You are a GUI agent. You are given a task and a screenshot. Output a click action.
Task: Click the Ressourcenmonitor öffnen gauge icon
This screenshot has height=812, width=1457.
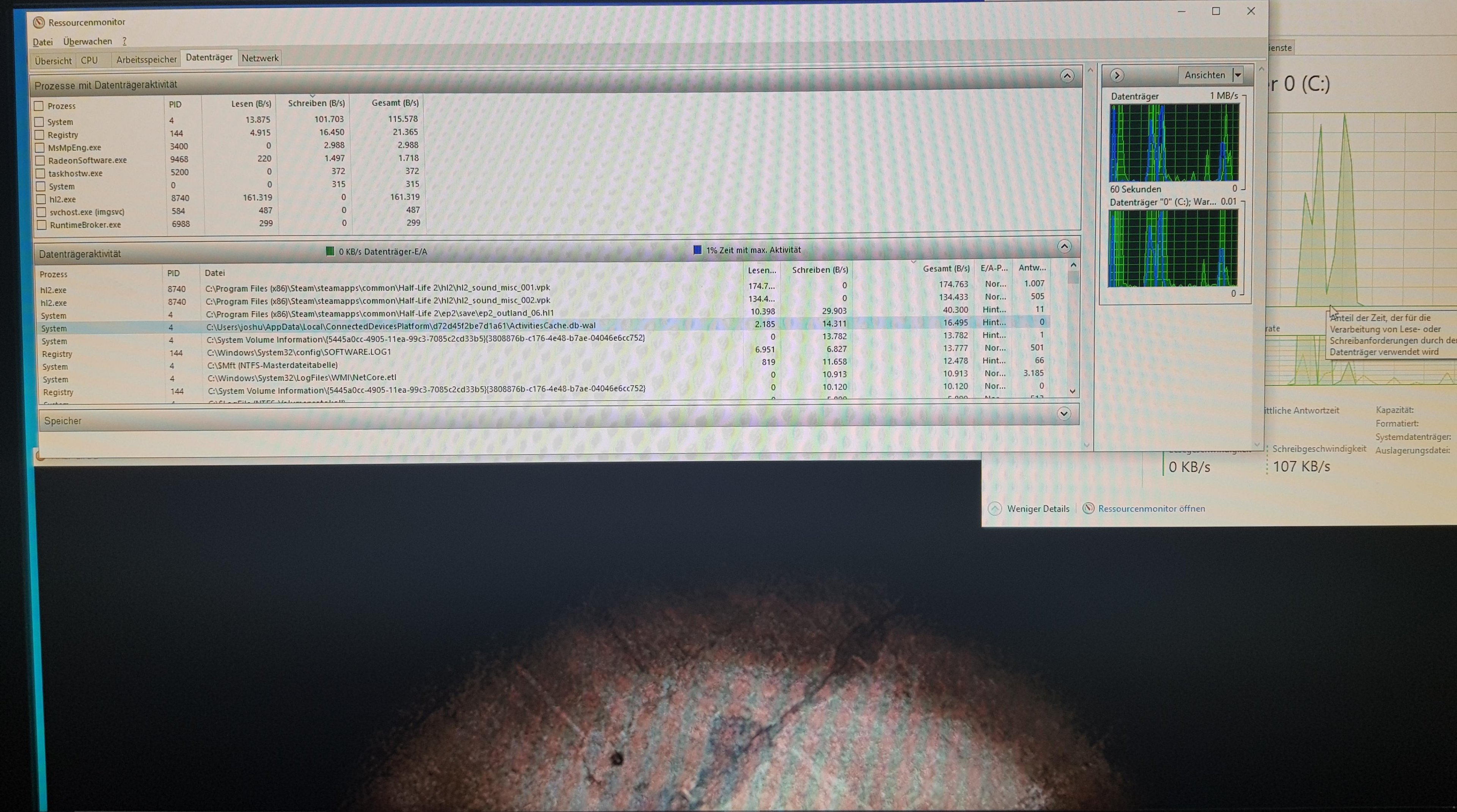1088,508
